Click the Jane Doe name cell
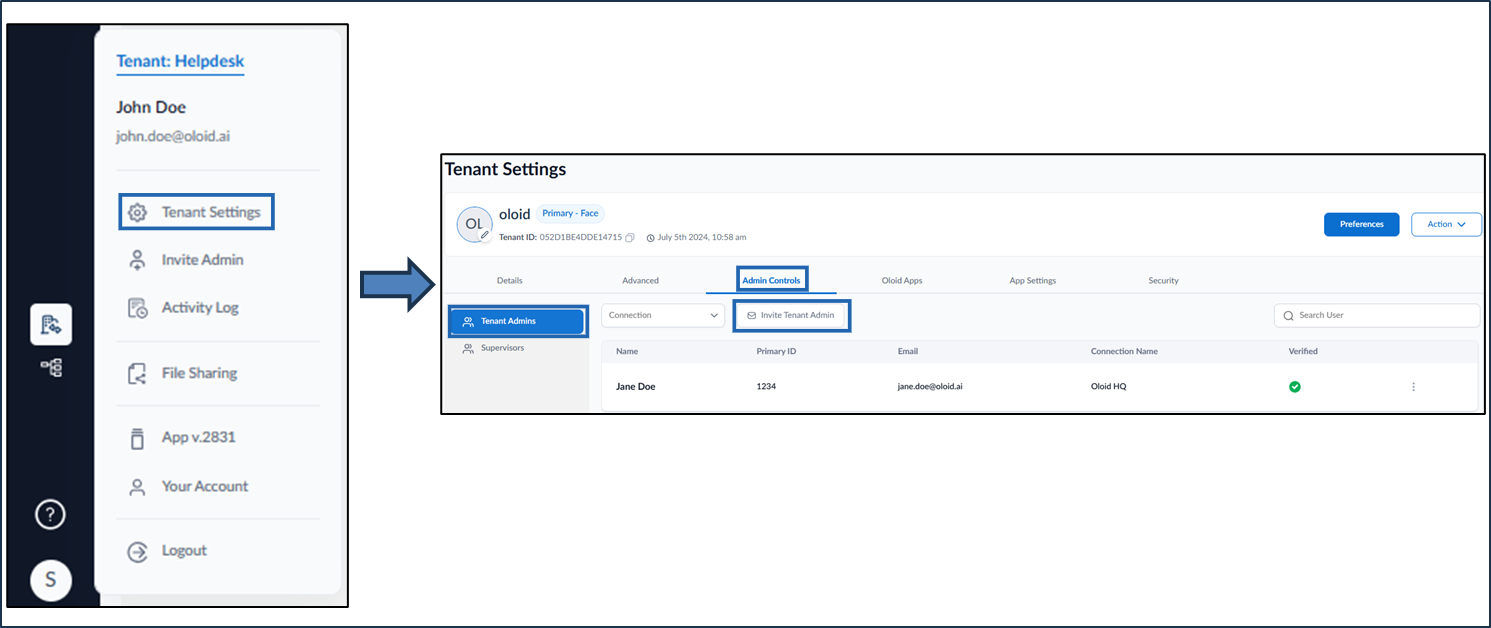This screenshot has width=1491, height=628. [x=636, y=386]
